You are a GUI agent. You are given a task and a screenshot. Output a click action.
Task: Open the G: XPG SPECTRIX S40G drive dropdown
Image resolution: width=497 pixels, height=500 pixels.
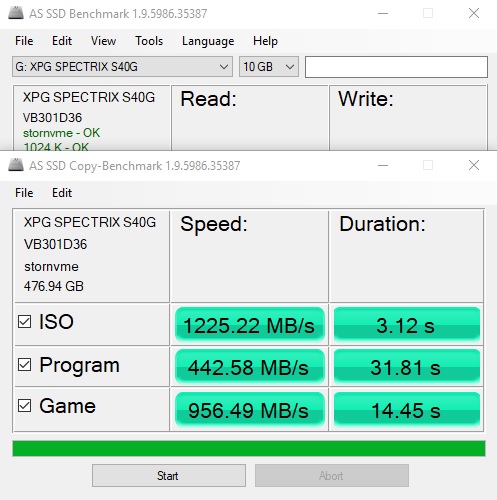tap(122, 67)
